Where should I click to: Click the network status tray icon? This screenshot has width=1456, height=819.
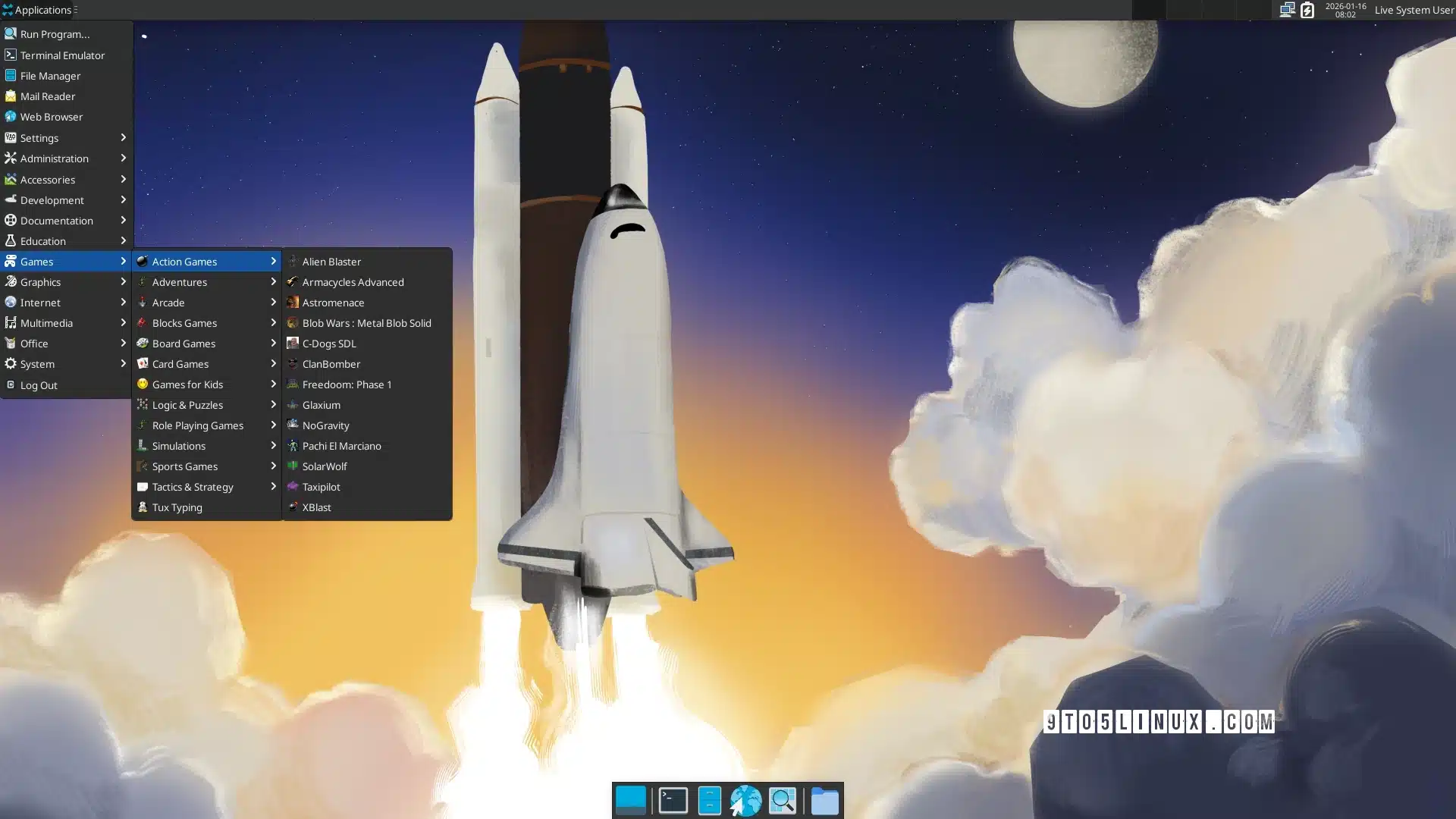(1287, 10)
